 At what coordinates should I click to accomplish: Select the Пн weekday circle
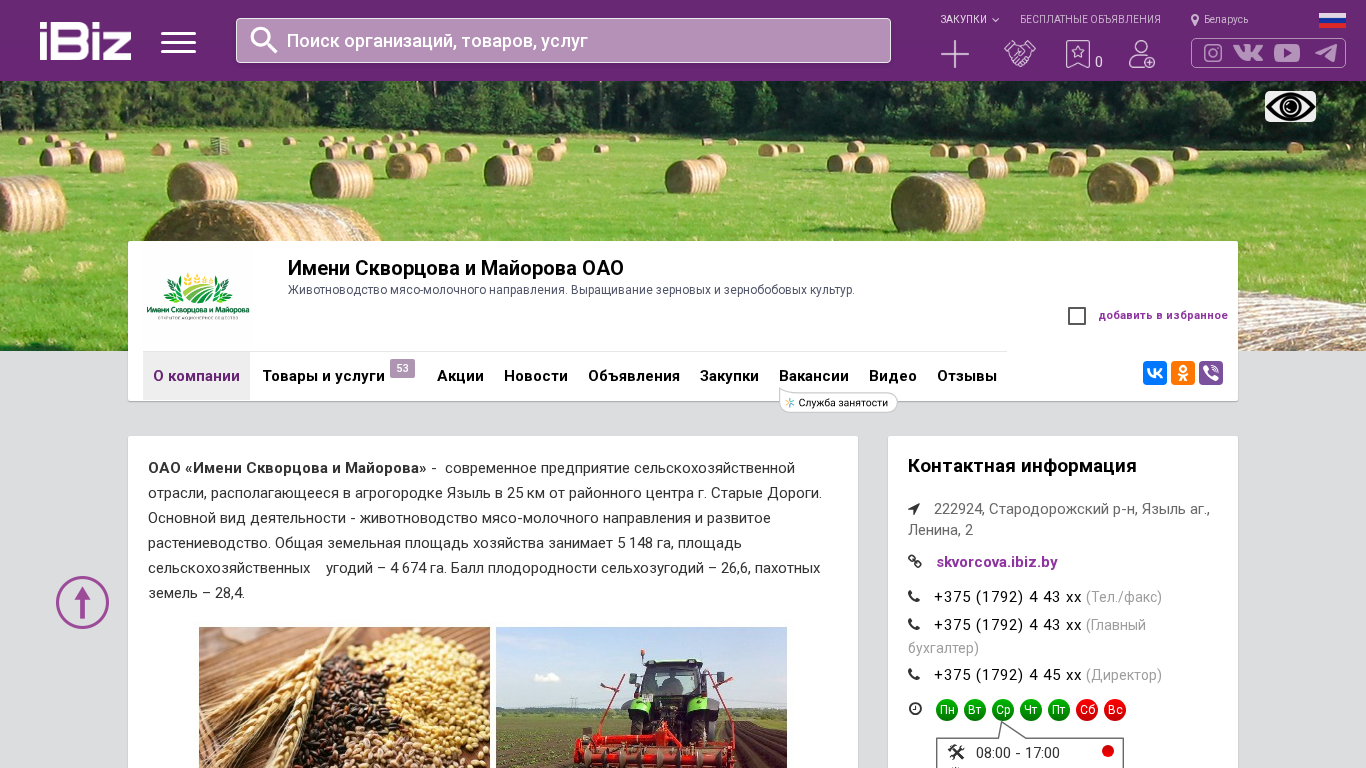pos(947,710)
